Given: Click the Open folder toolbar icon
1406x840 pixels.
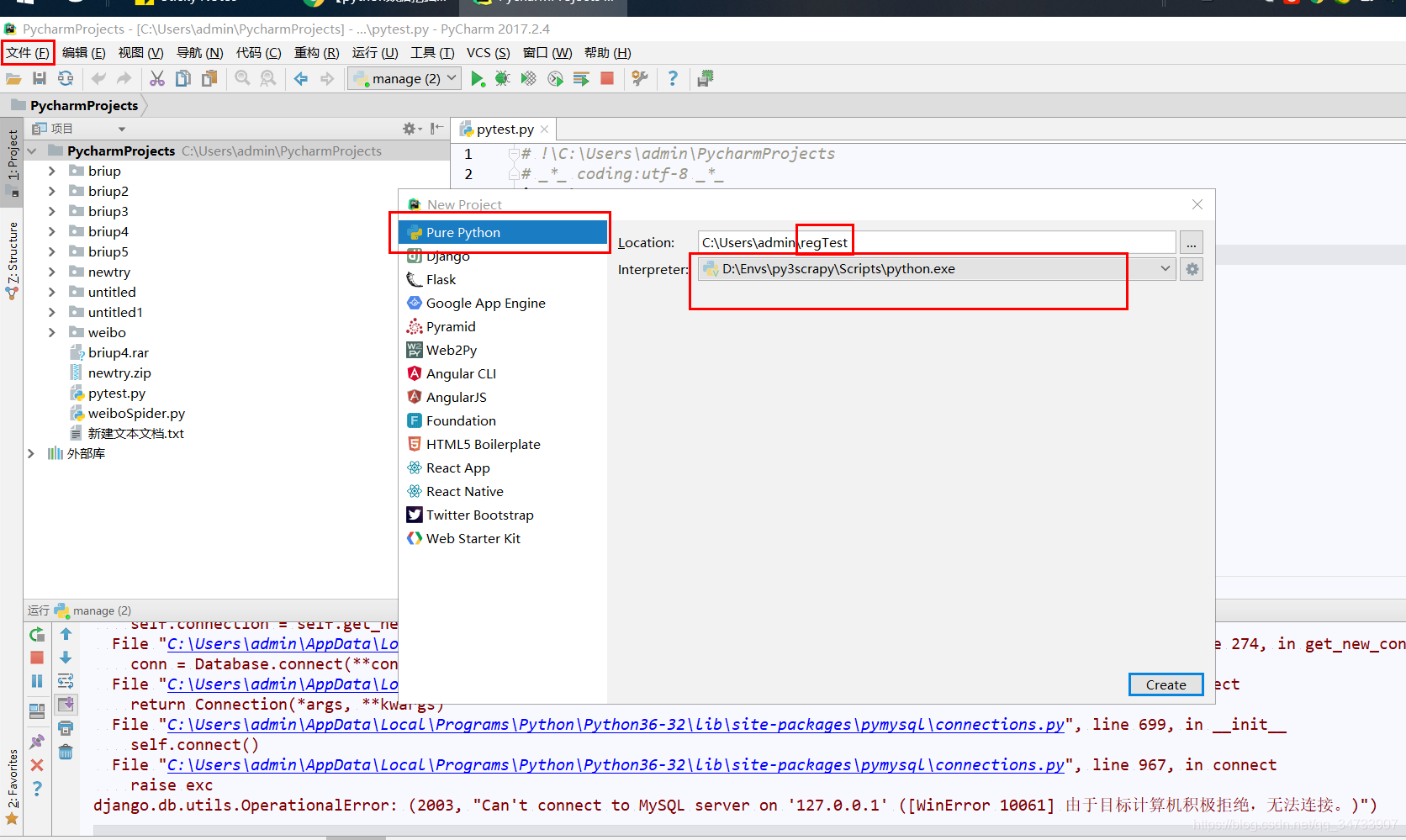Looking at the screenshot, I should pyautogui.click(x=13, y=78).
